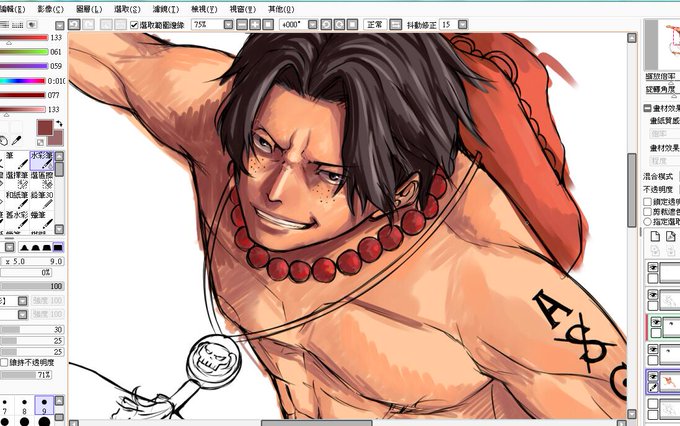Open the 濾鏡(T) menu
Viewport: 680px width, 426px height.
[166, 9]
